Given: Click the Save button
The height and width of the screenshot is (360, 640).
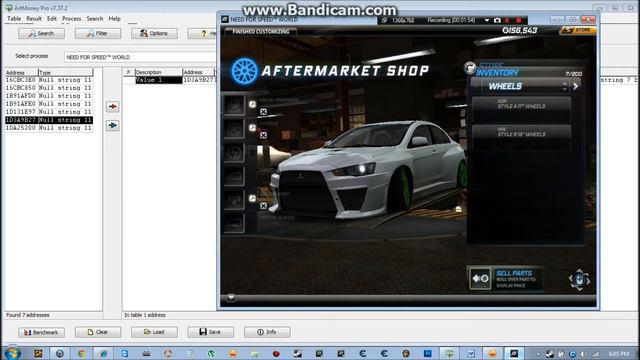Looking at the screenshot, I should click(211, 332).
